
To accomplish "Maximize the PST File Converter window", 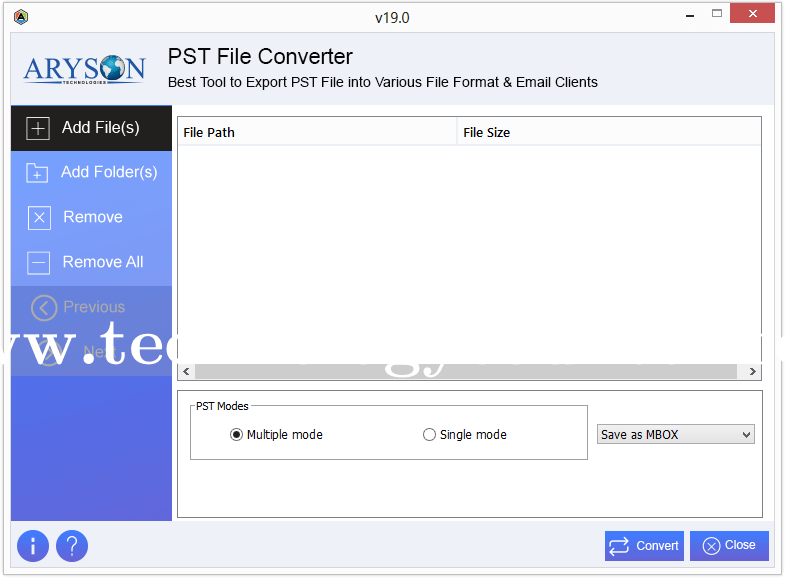I will click(x=717, y=14).
